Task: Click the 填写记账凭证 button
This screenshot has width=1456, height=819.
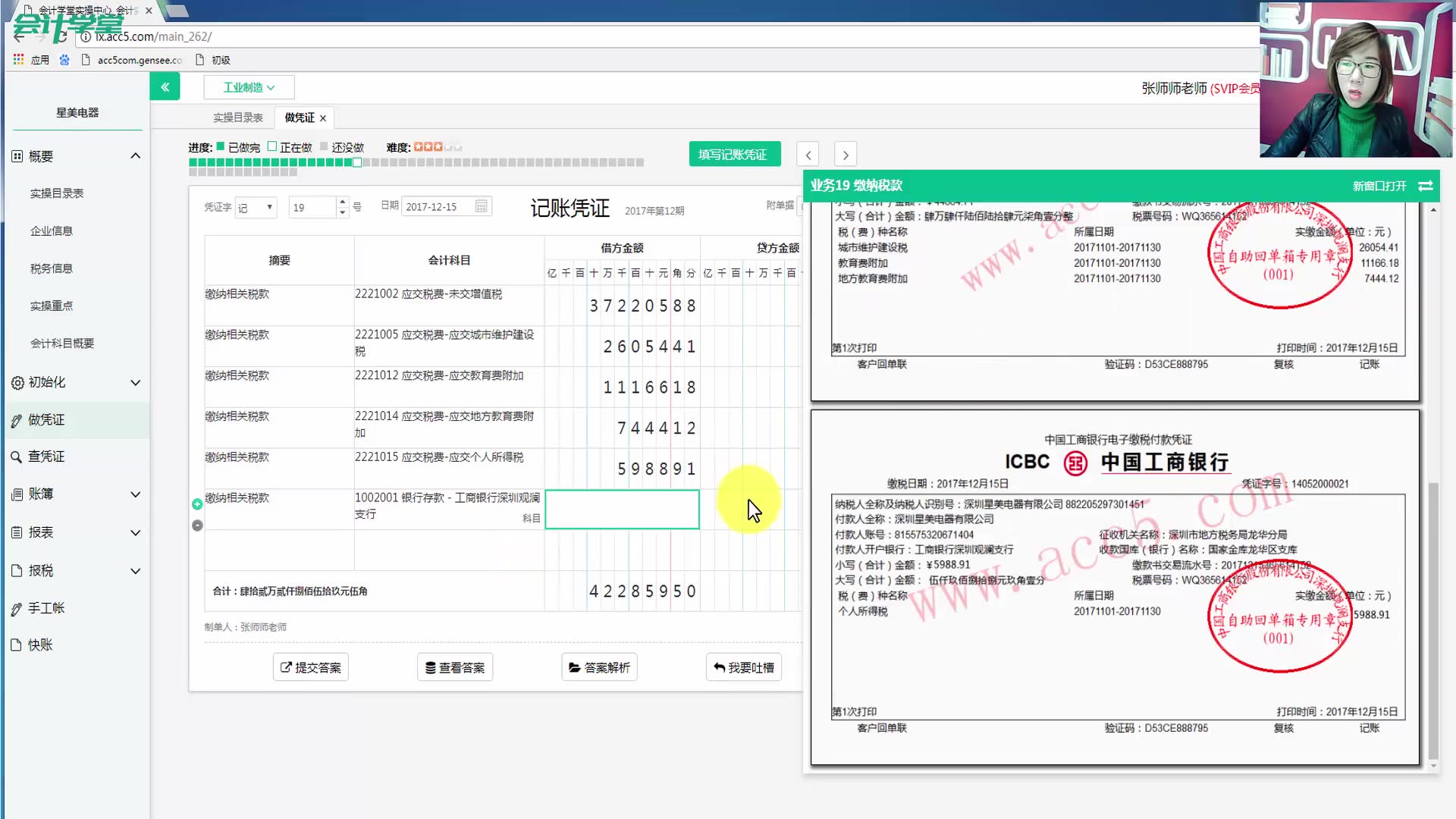Action: pyautogui.click(x=733, y=153)
